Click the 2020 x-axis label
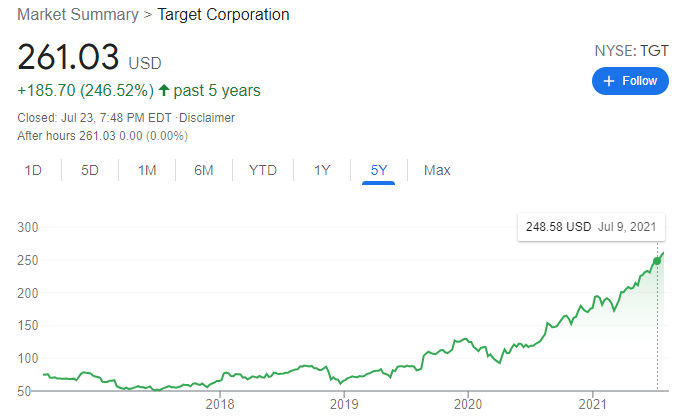This screenshot has height=419, width=681. point(468,404)
